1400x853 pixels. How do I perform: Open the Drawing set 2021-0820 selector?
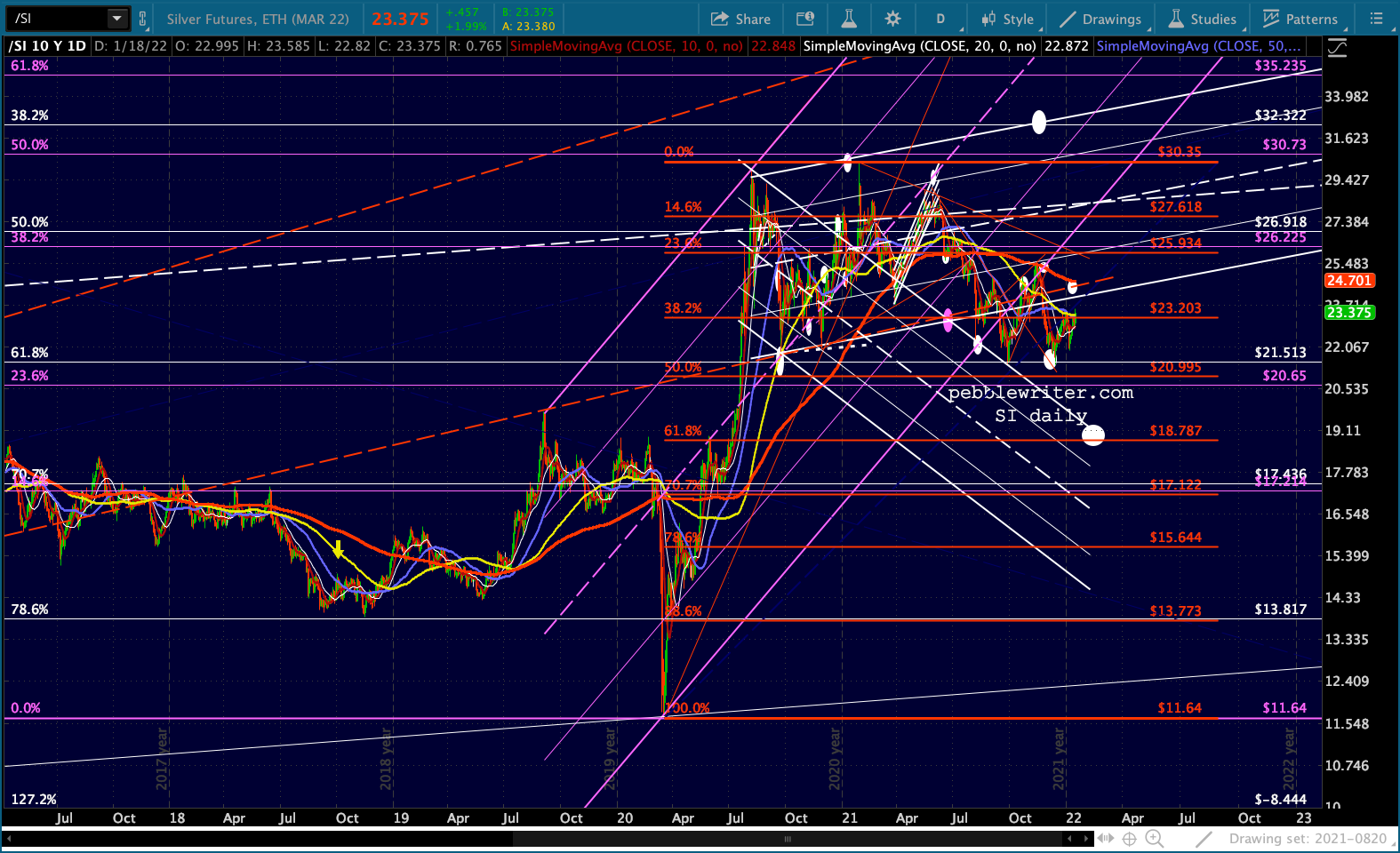click(x=1307, y=839)
